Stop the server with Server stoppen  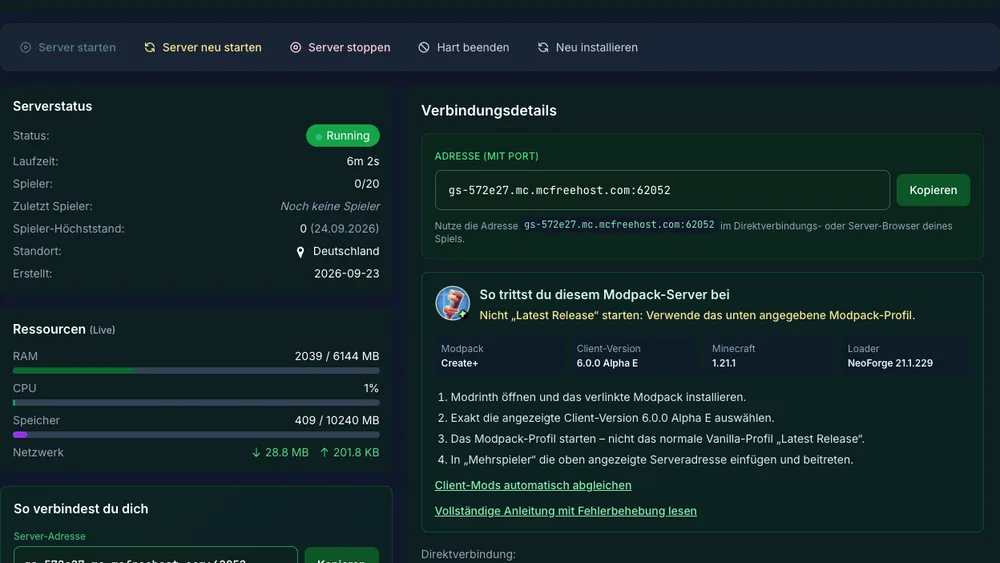pyautogui.click(x=340, y=47)
